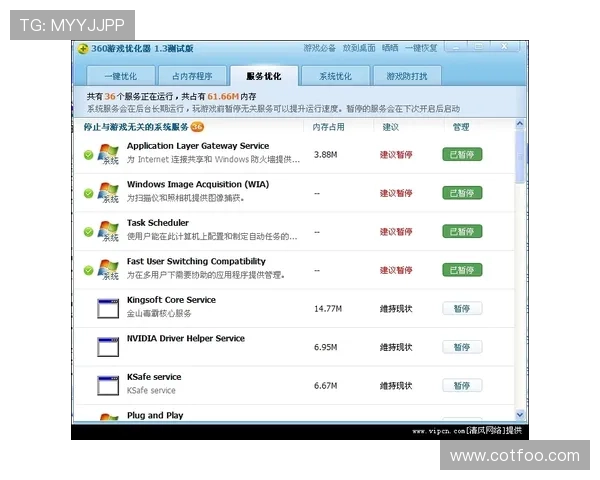Select NVIDIA Driver Helper Service name

[186, 338]
